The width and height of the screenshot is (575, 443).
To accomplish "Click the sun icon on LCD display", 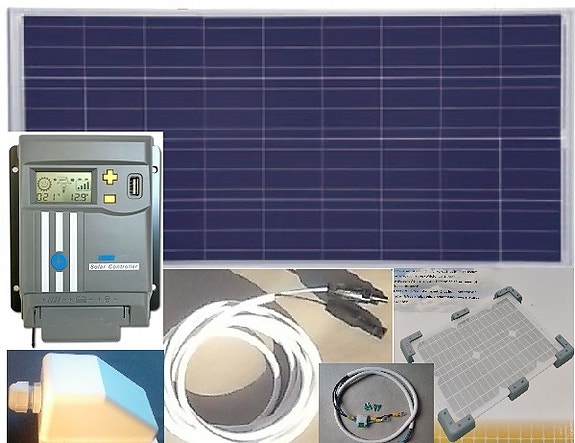I will pos(45,183).
